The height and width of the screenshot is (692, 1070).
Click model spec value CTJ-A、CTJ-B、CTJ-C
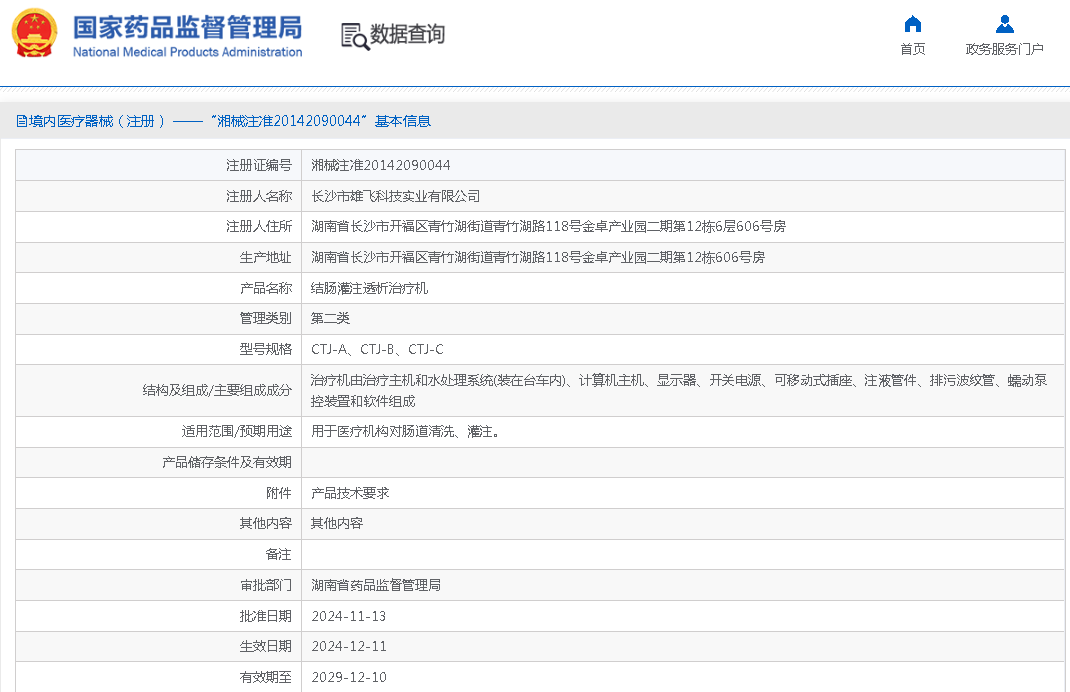coord(377,349)
